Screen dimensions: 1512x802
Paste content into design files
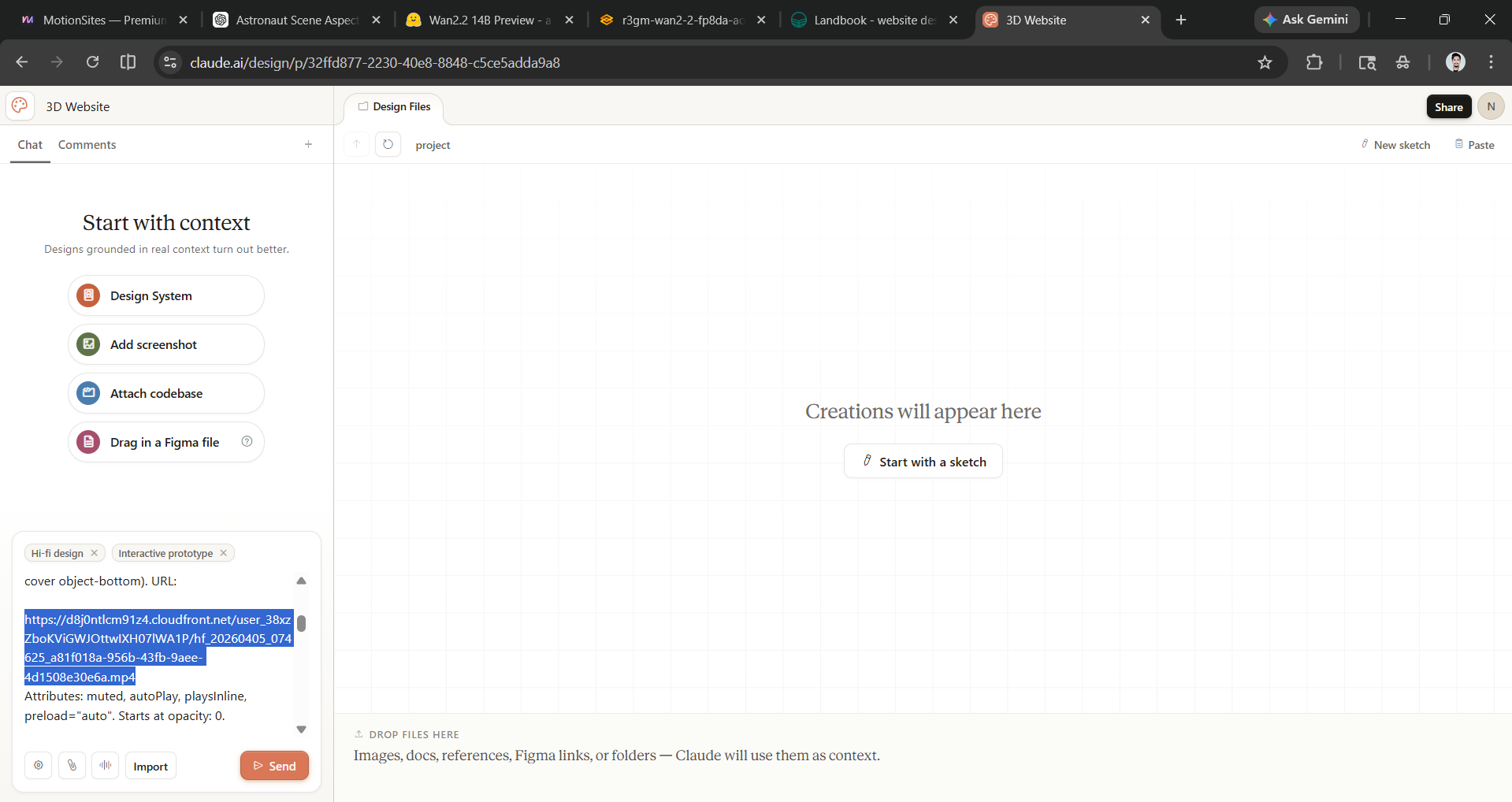(1474, 145)
